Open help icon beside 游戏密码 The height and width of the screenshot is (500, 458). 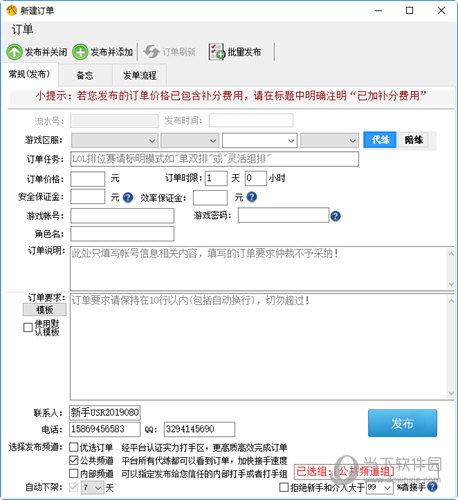336,216
